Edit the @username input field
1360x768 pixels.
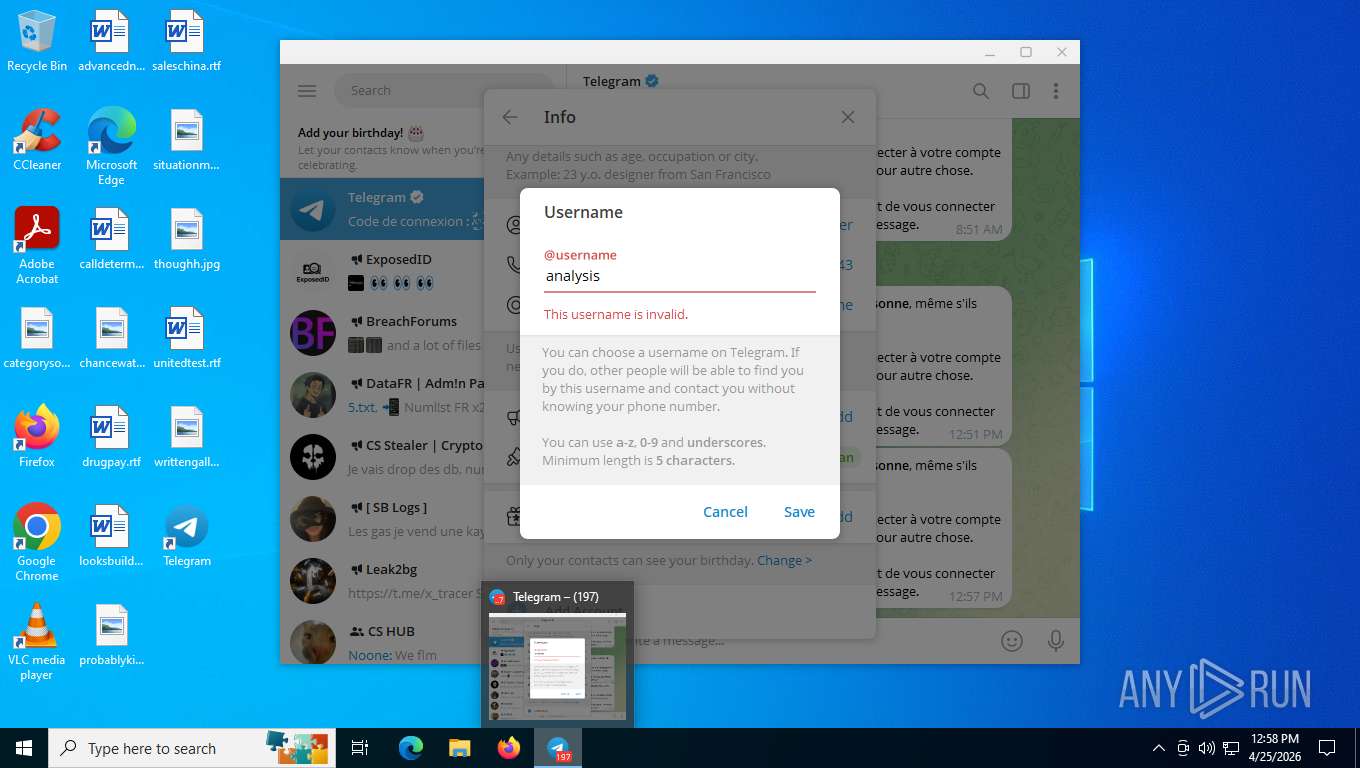point(680,276)
